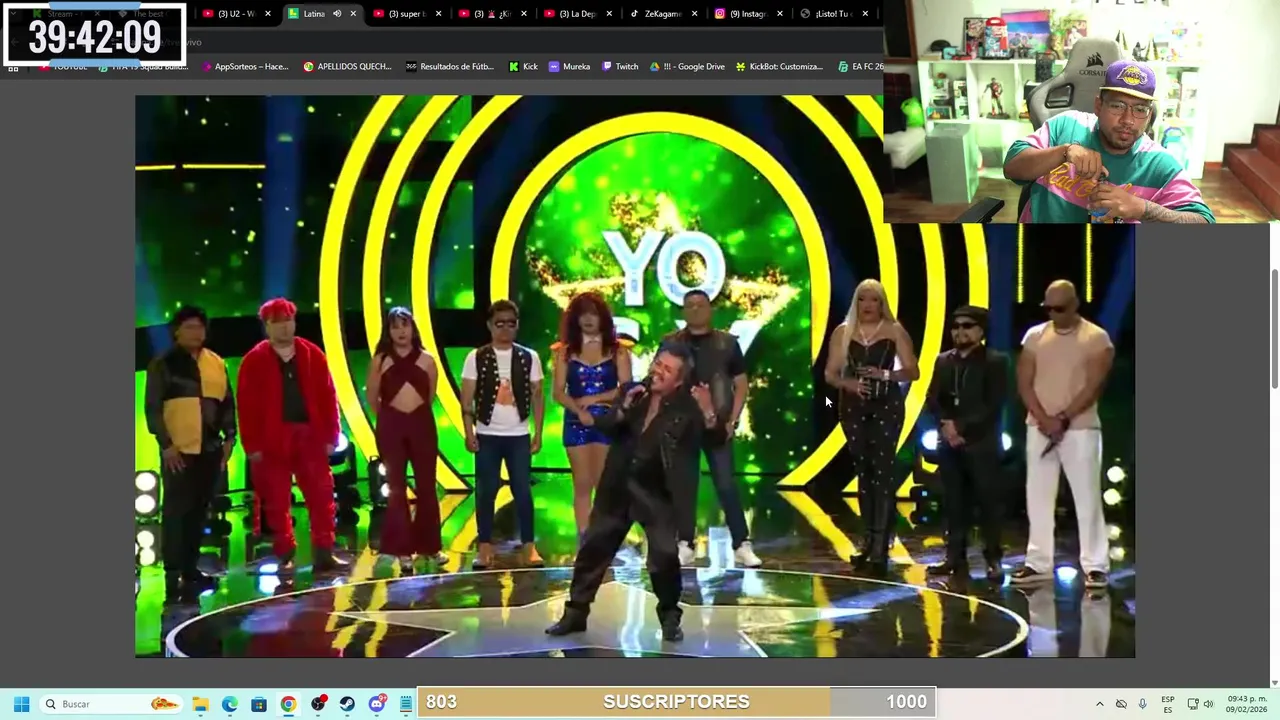Close the Latina tab
Screen dimensions: 1280x720
[x=353, y=14]
